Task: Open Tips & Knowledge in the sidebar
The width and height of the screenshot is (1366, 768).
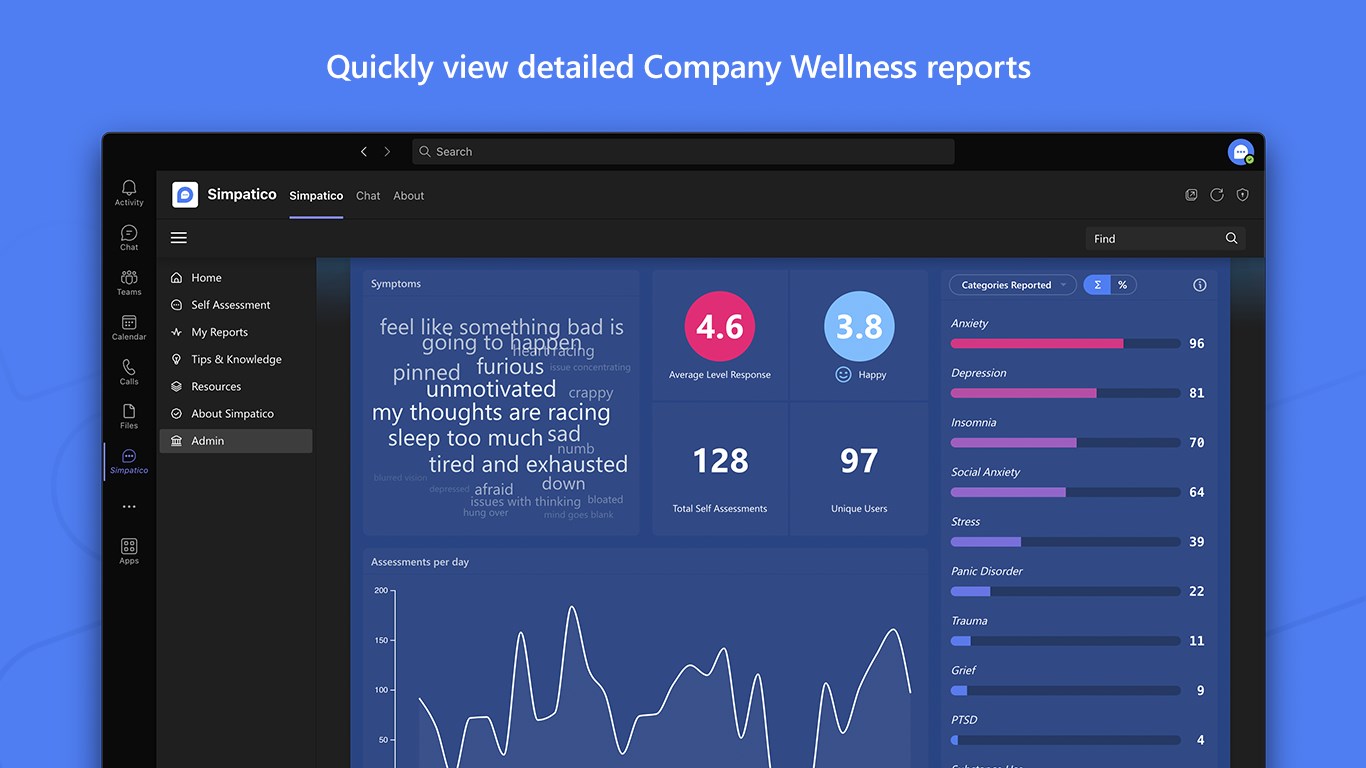Action: pyautogui.click(x=236, y=359)
